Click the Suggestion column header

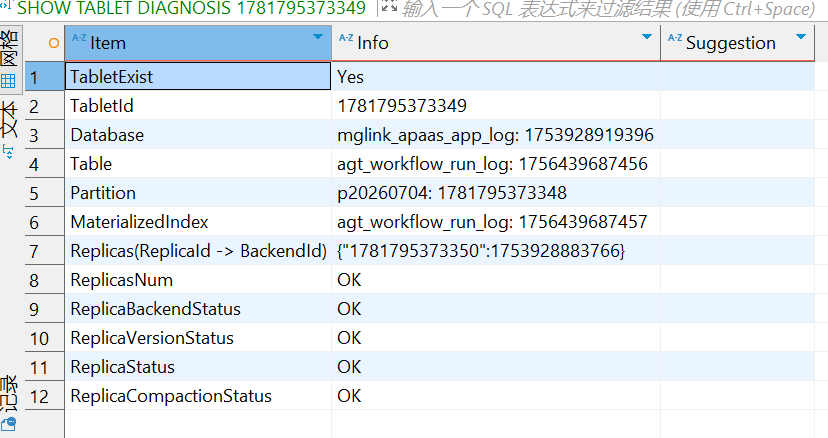coord(738,43)
